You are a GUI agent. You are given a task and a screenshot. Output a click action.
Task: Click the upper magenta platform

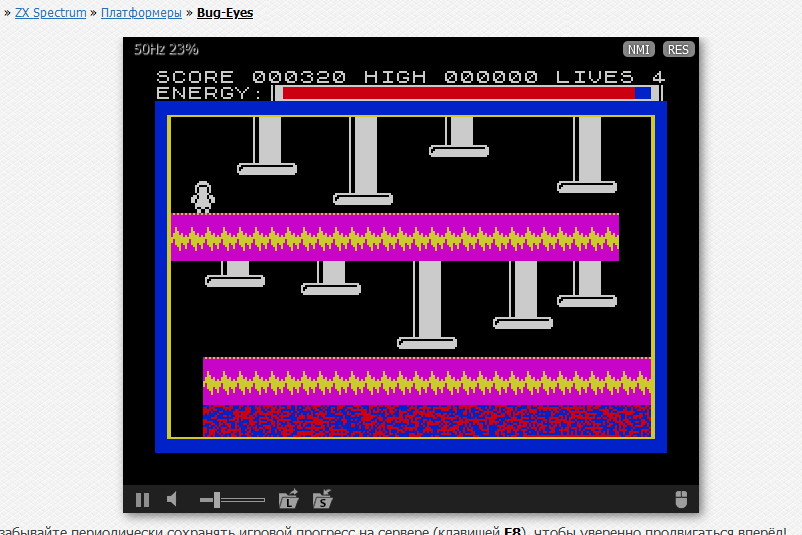click(394, 237)
